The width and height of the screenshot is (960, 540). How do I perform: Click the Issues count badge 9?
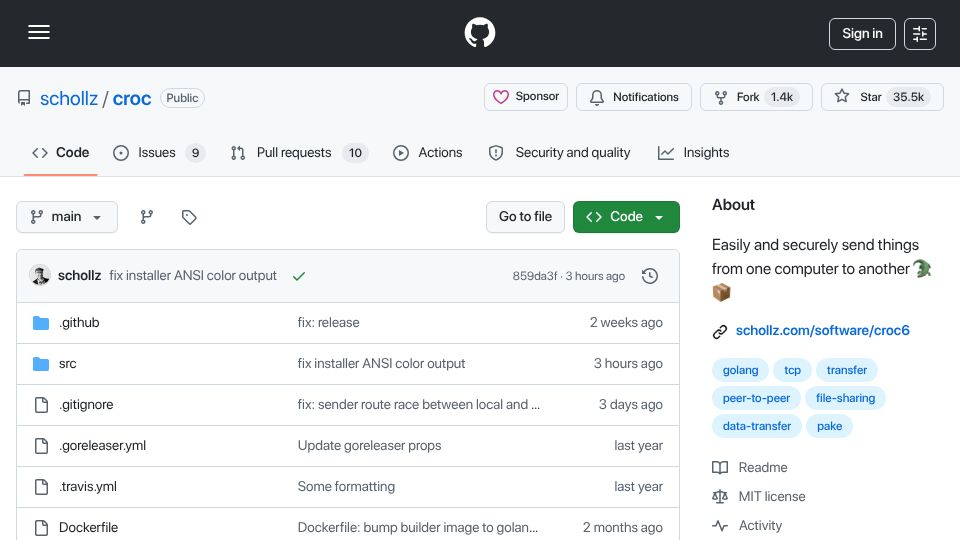coord(195,152)
